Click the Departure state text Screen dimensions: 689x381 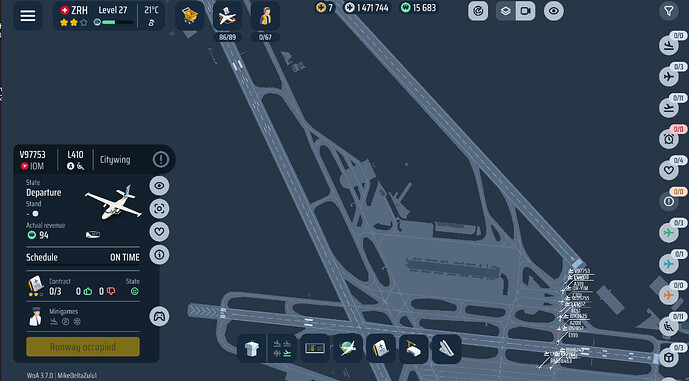point(44,192)
